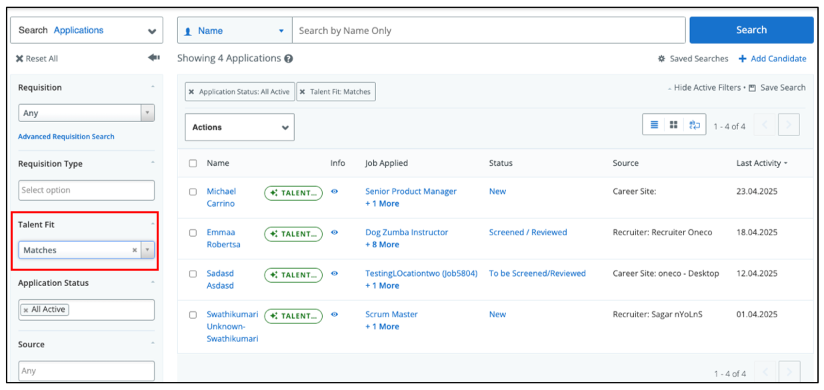Collapse the Requisition filter section
The height and width of the screenshot is (390, 824).
[x=152, y=86]
